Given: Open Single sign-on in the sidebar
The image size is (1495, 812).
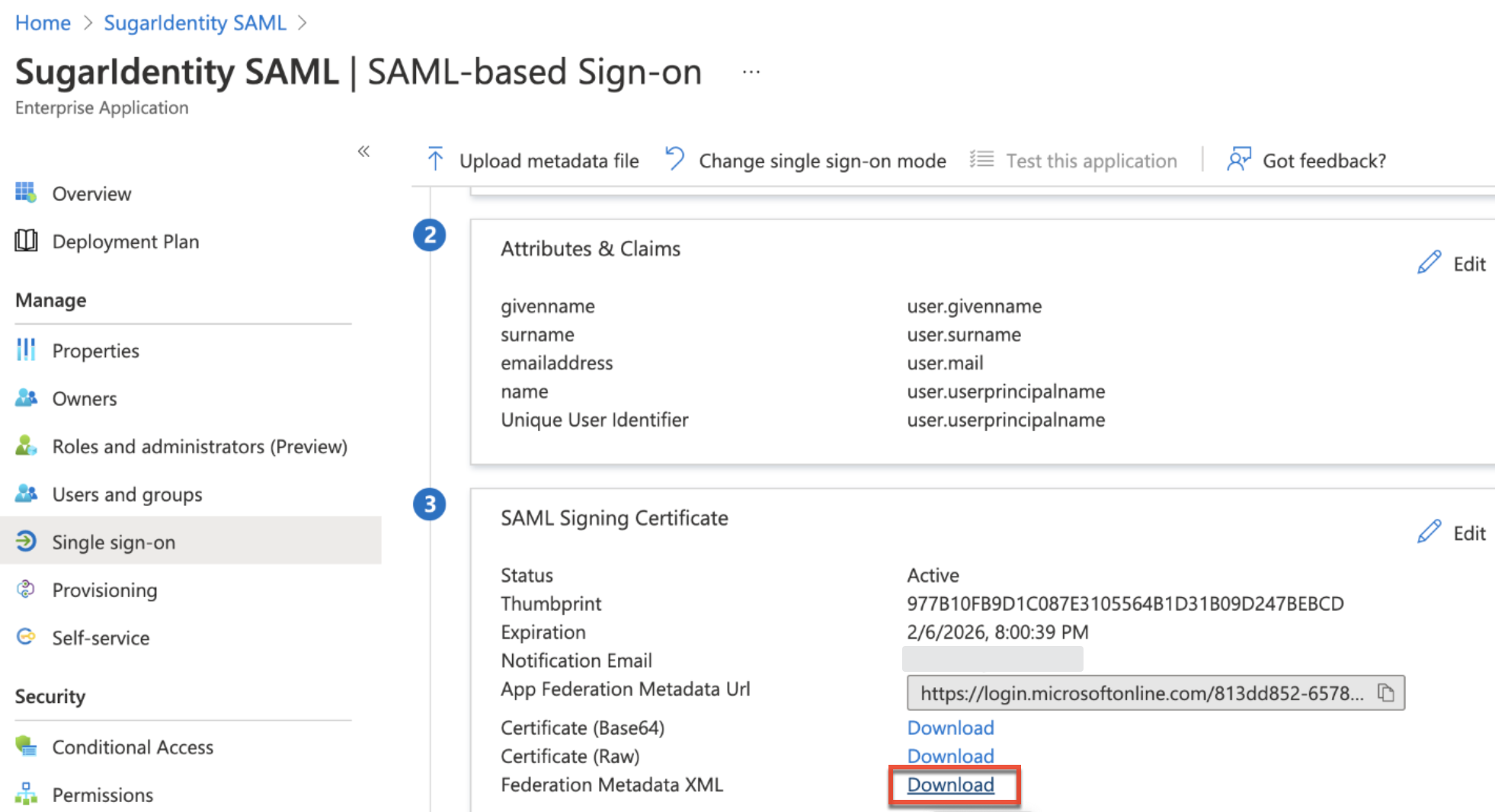Looking at the screenshot, I should tap(113, 542).
